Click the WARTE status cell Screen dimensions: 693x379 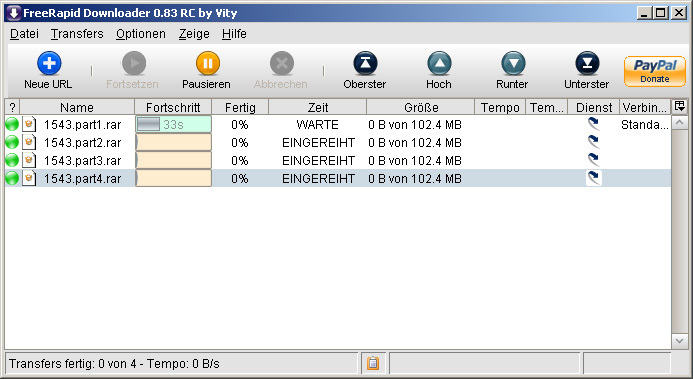click(317, 125)
